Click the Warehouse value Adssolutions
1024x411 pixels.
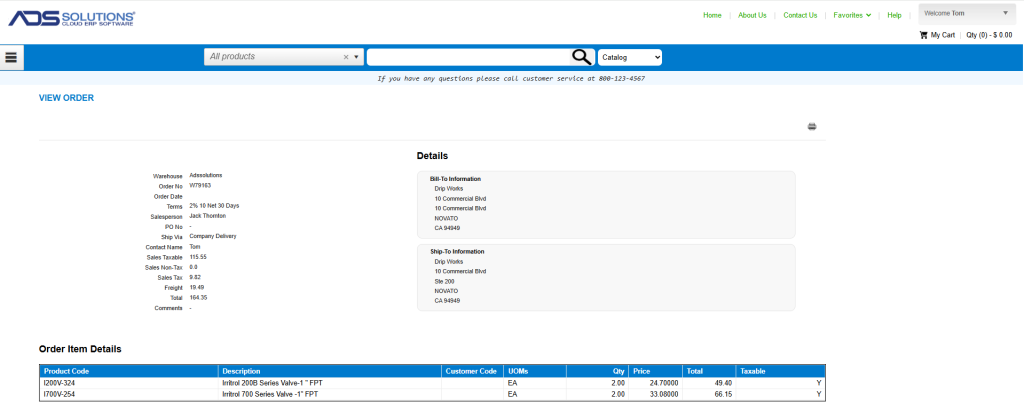pyautogui.click(x=206, y=175)
